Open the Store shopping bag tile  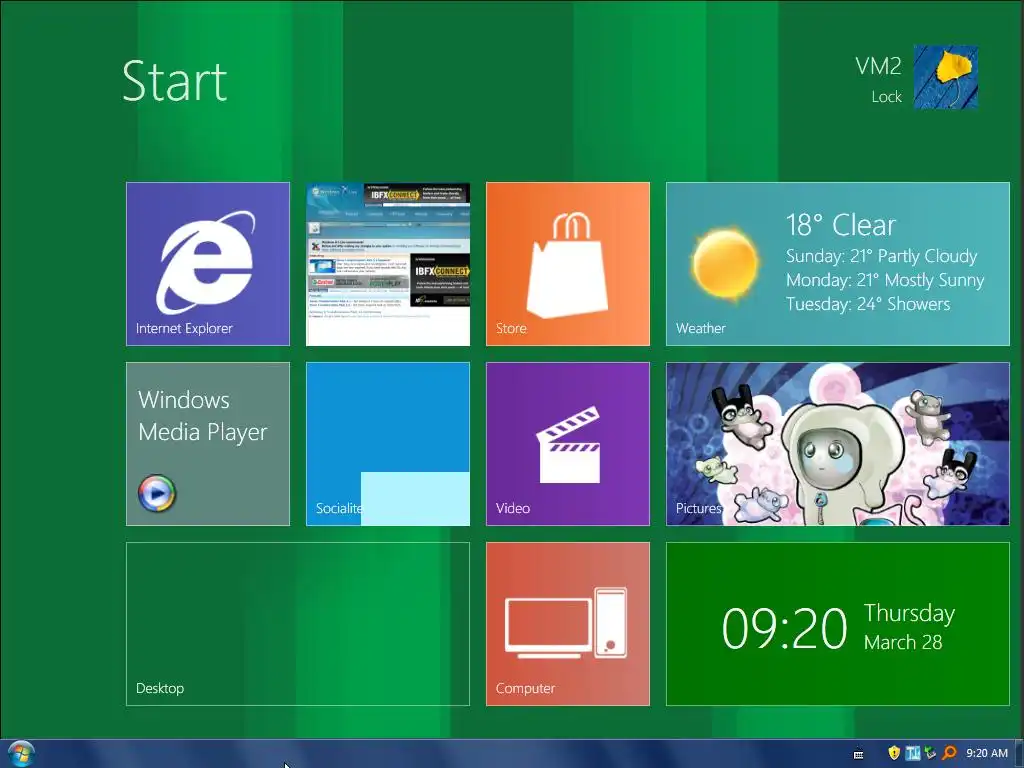[x=568, y=264]
